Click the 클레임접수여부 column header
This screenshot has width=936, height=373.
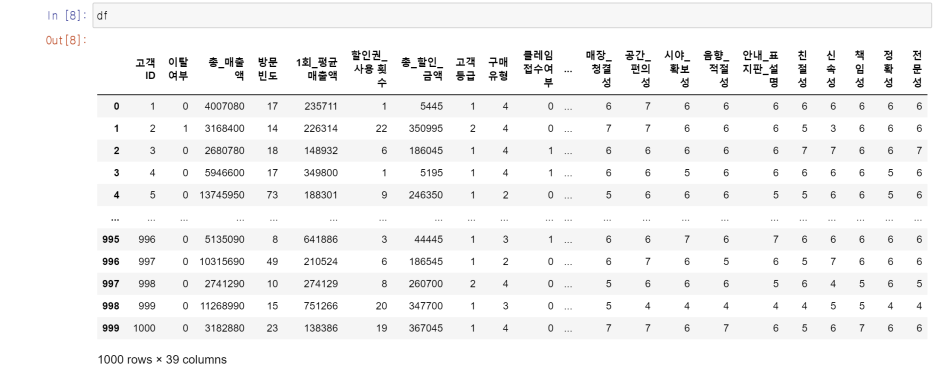[538, 70]
